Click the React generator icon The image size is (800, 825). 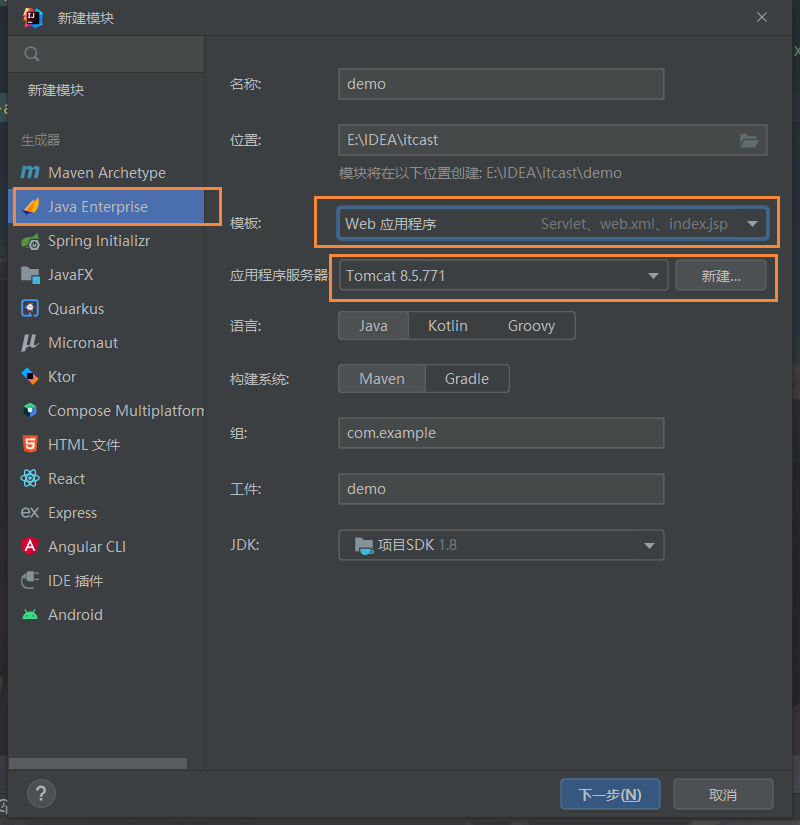coord(30,479)
